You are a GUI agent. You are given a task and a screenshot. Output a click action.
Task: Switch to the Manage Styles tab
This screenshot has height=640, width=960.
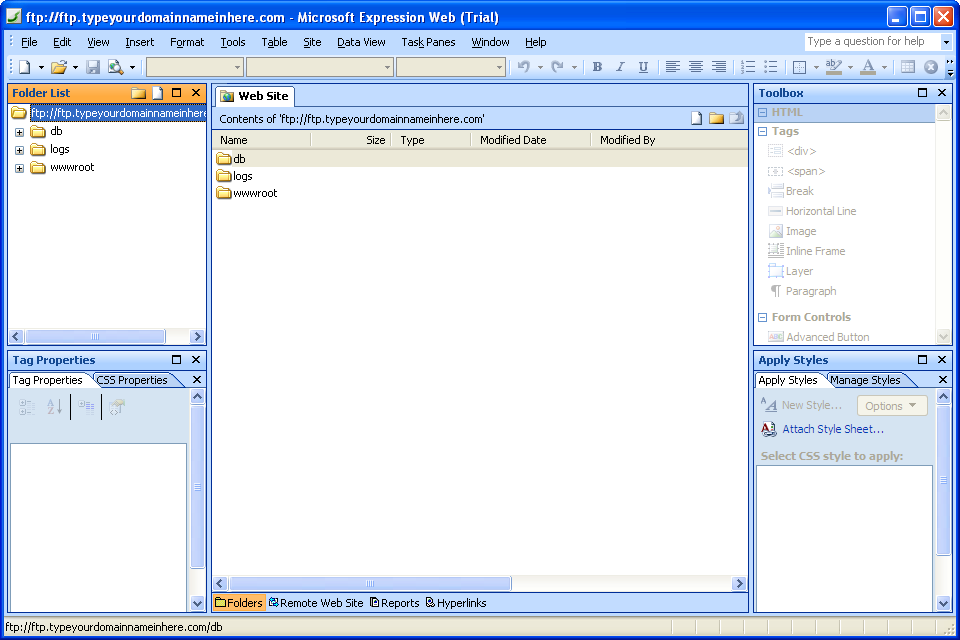[x=865, y=380]
